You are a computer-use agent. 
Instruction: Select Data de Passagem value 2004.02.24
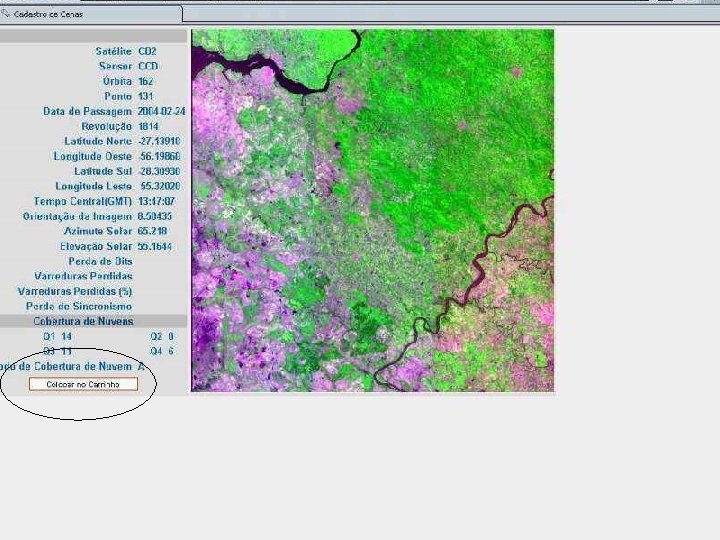[x=161, y=111]
